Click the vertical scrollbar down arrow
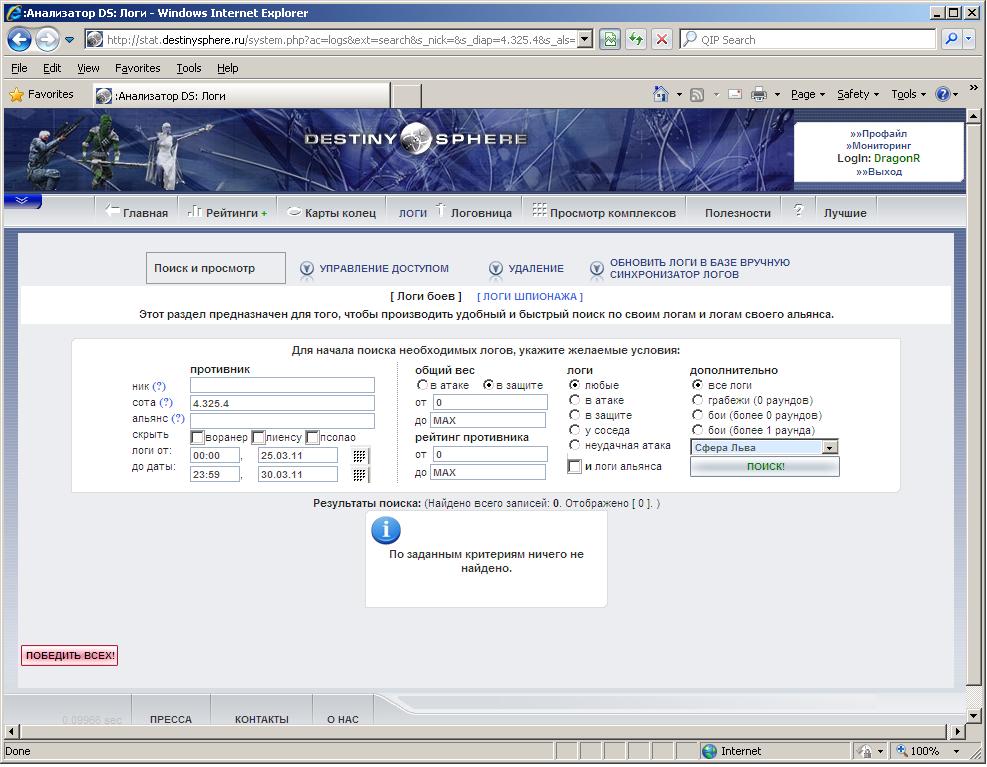 tap(973, 716)
